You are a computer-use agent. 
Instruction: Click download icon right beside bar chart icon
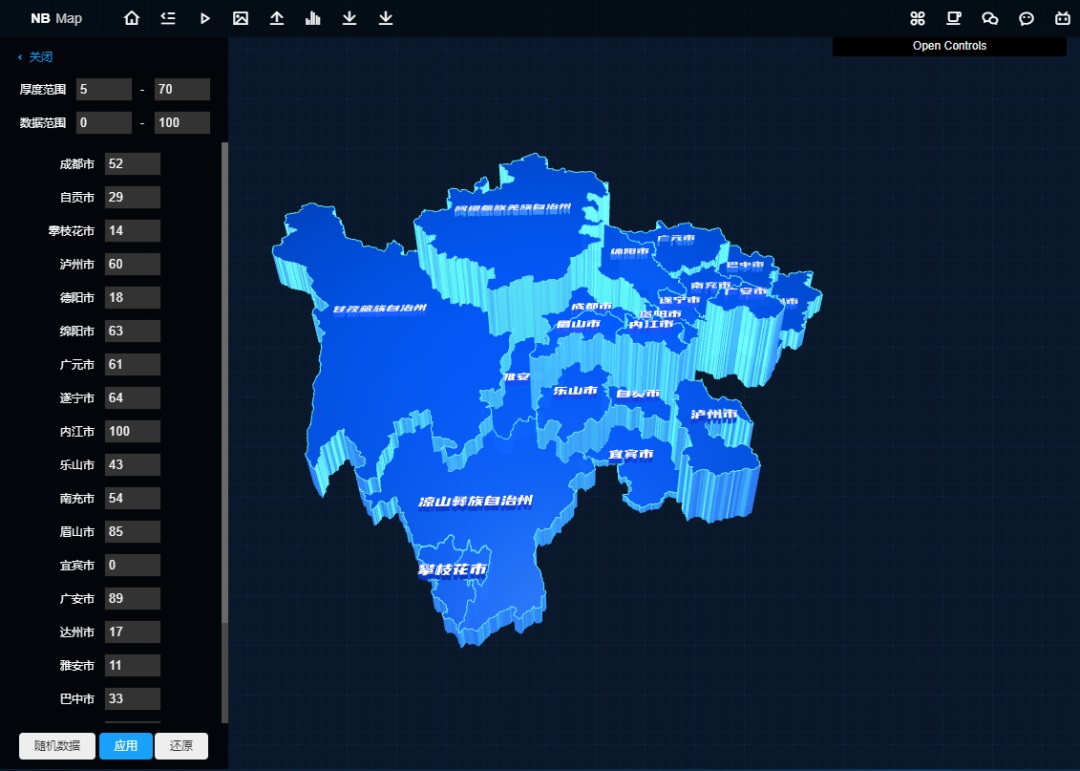(349, 18)
